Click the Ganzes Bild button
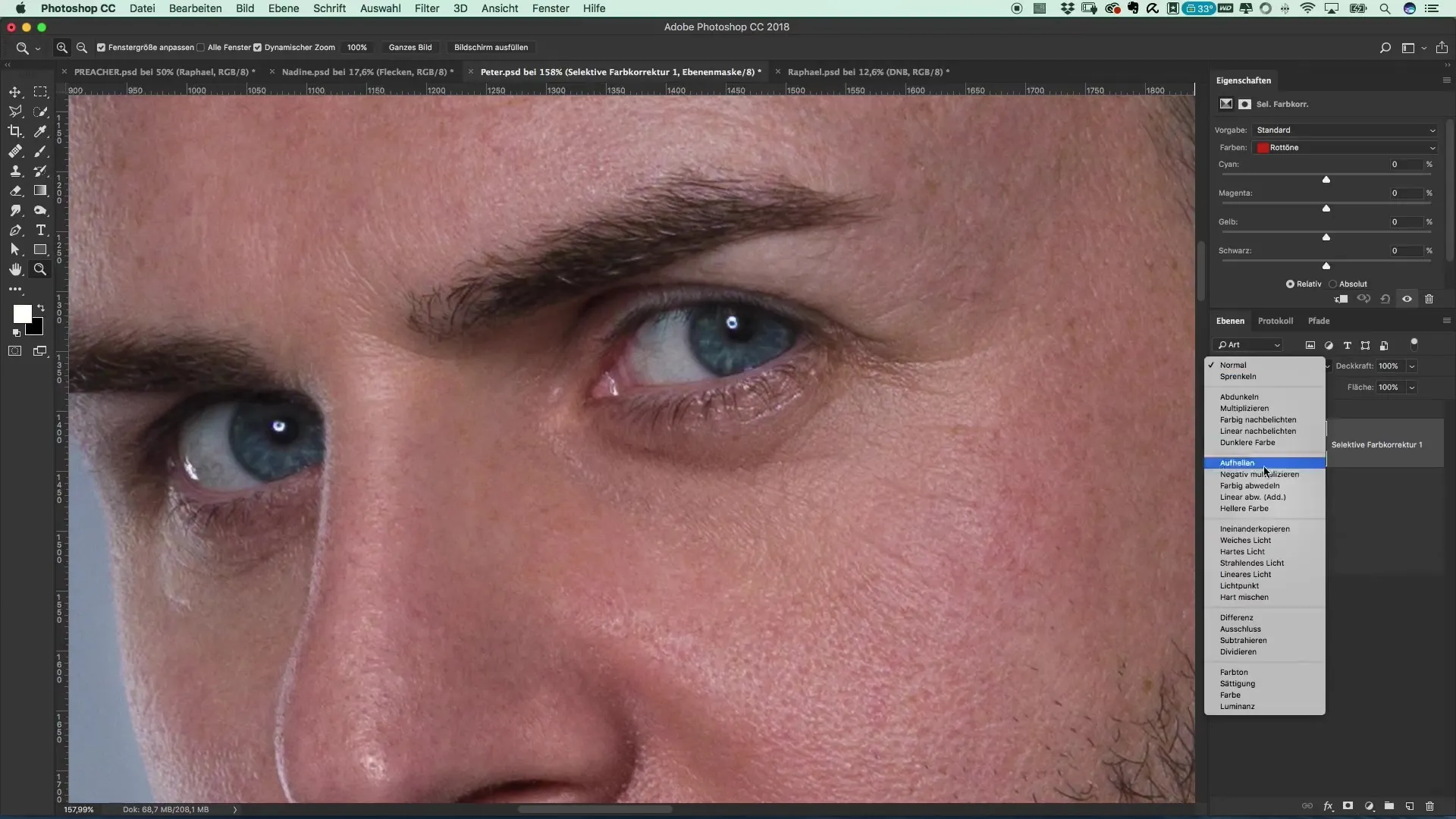 pos(410,47)
